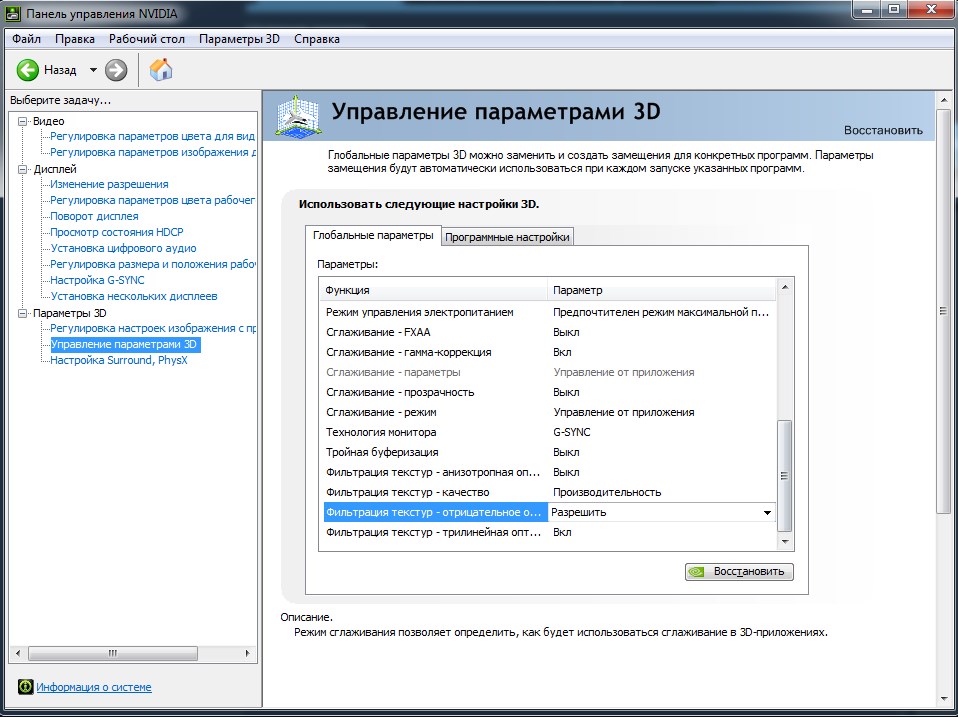This screenshot has height=717, width=958.
Task: Open the Файл menu
Action: tap(26, 39)
